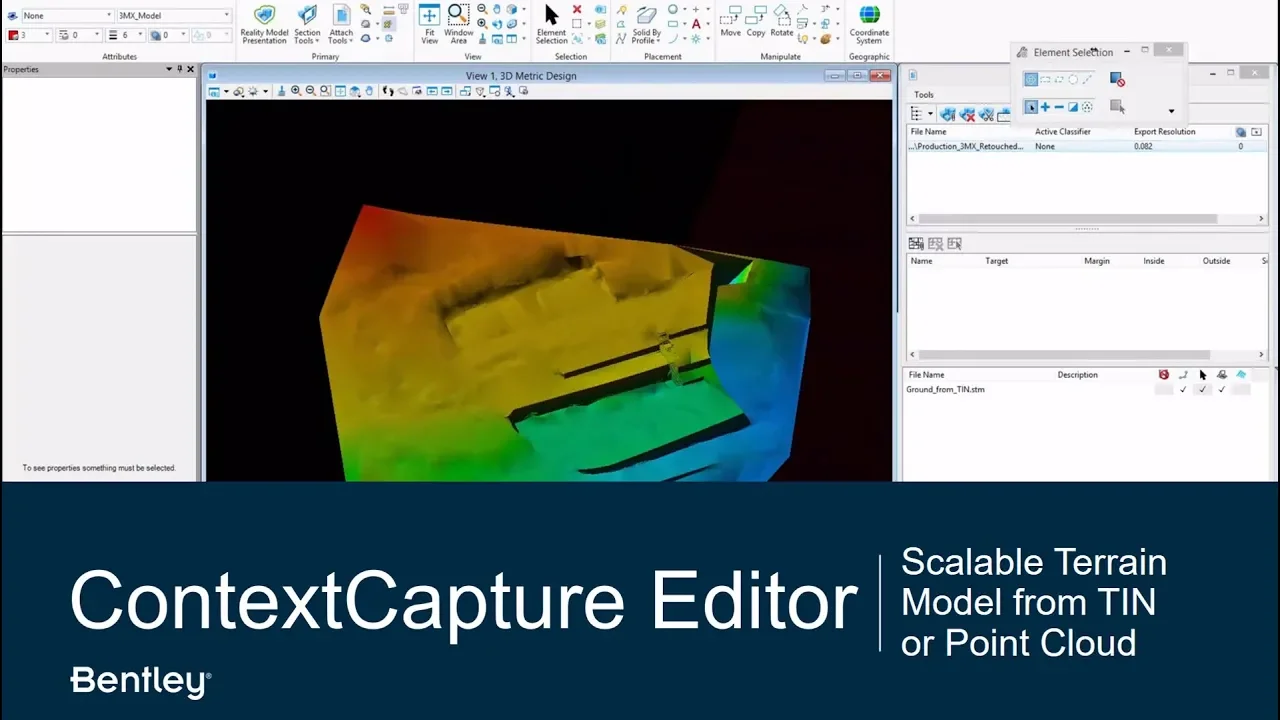1280x720 pixels.
Task: Select the Circle selection mode icon
Action: click(x=1073, y=79)
